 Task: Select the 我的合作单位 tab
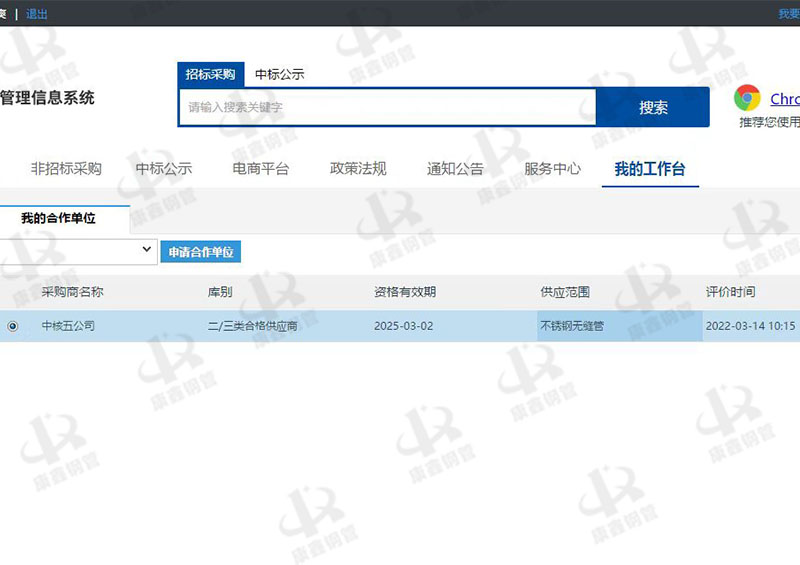coord(58,218)
